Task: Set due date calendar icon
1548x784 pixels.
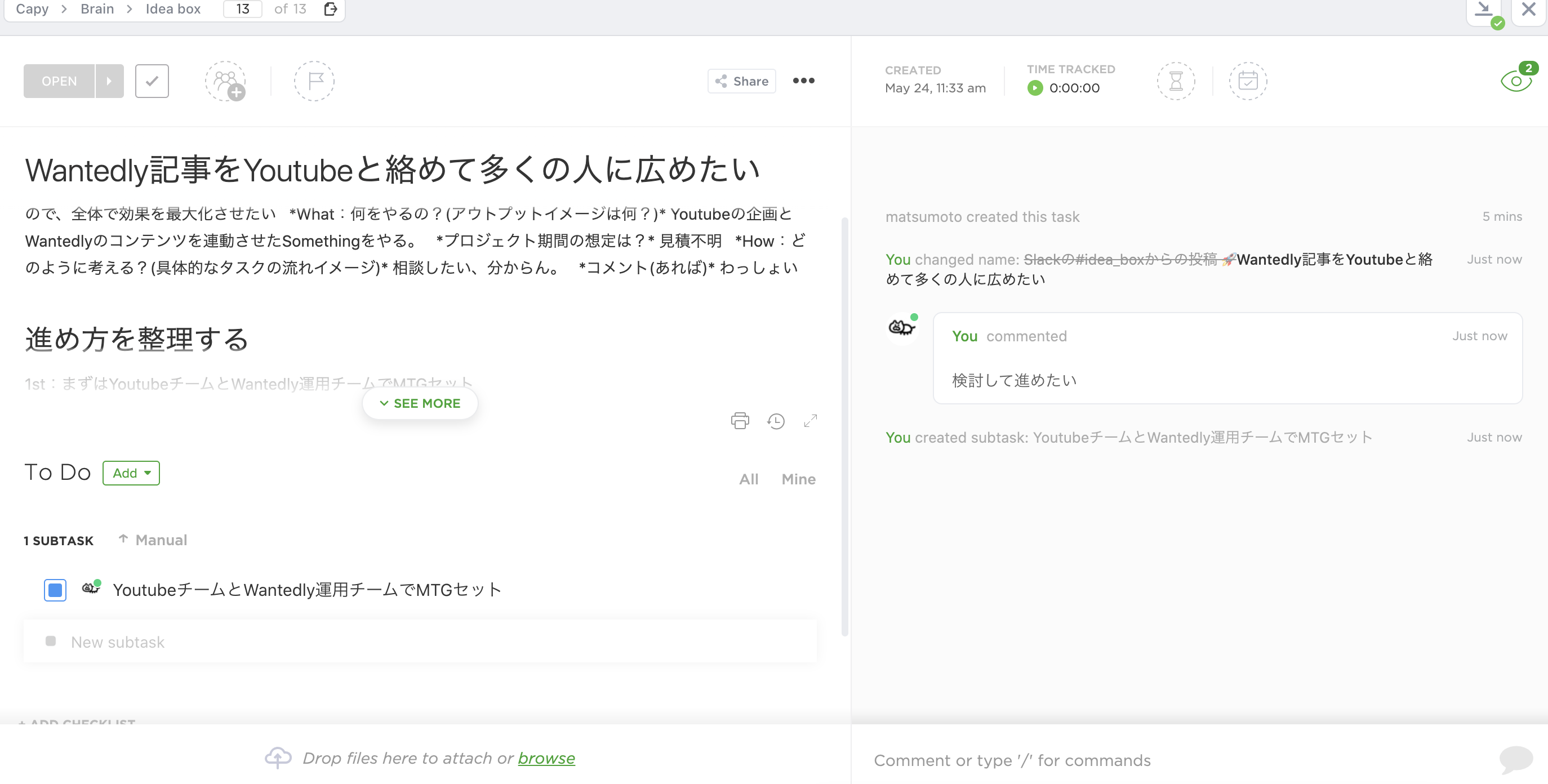Action: [x=1248, y=81]
